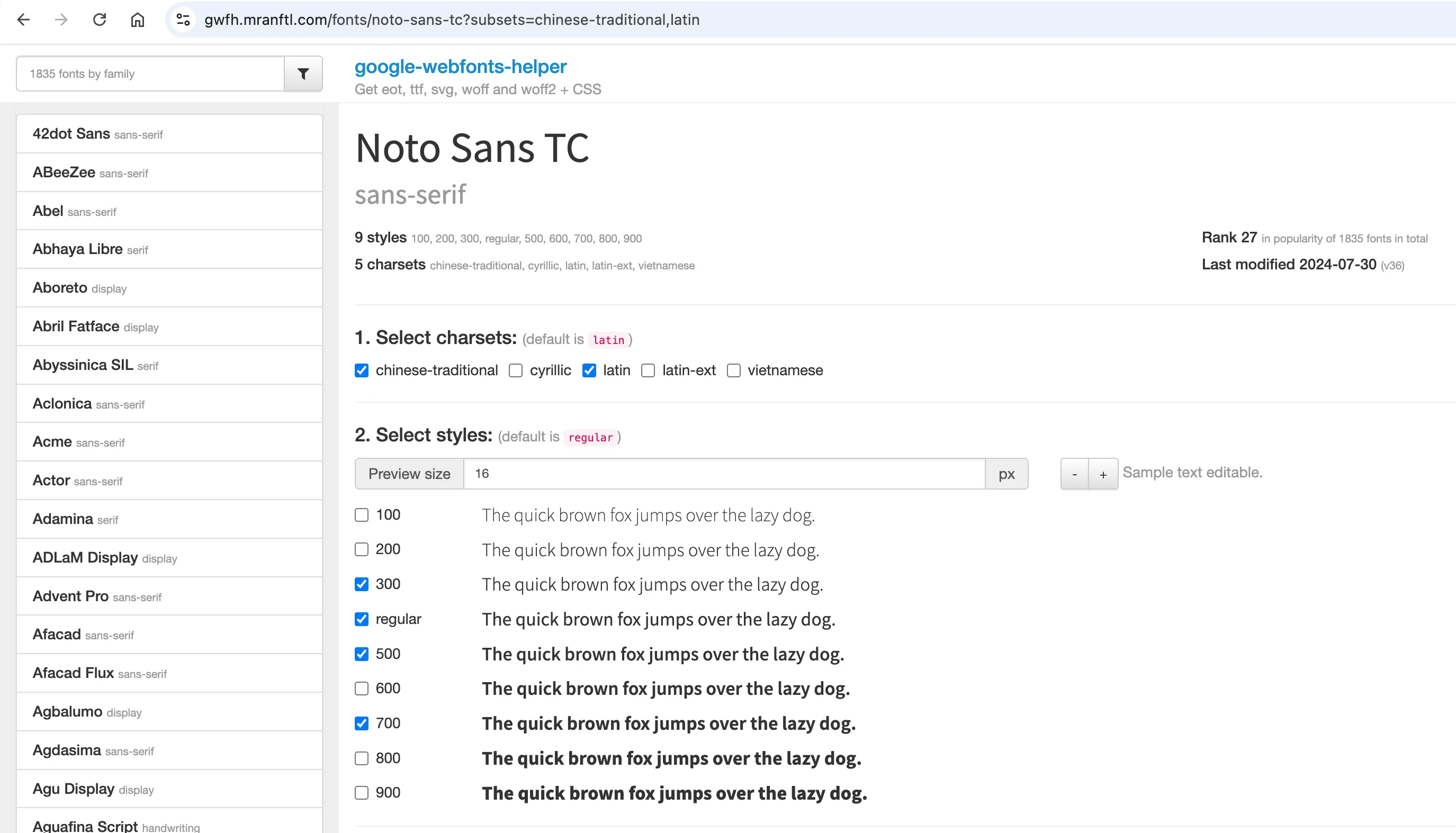Click the plus button to enlarge preview size
This screenshot has width=1456, height=833.
click(1103, 473)
